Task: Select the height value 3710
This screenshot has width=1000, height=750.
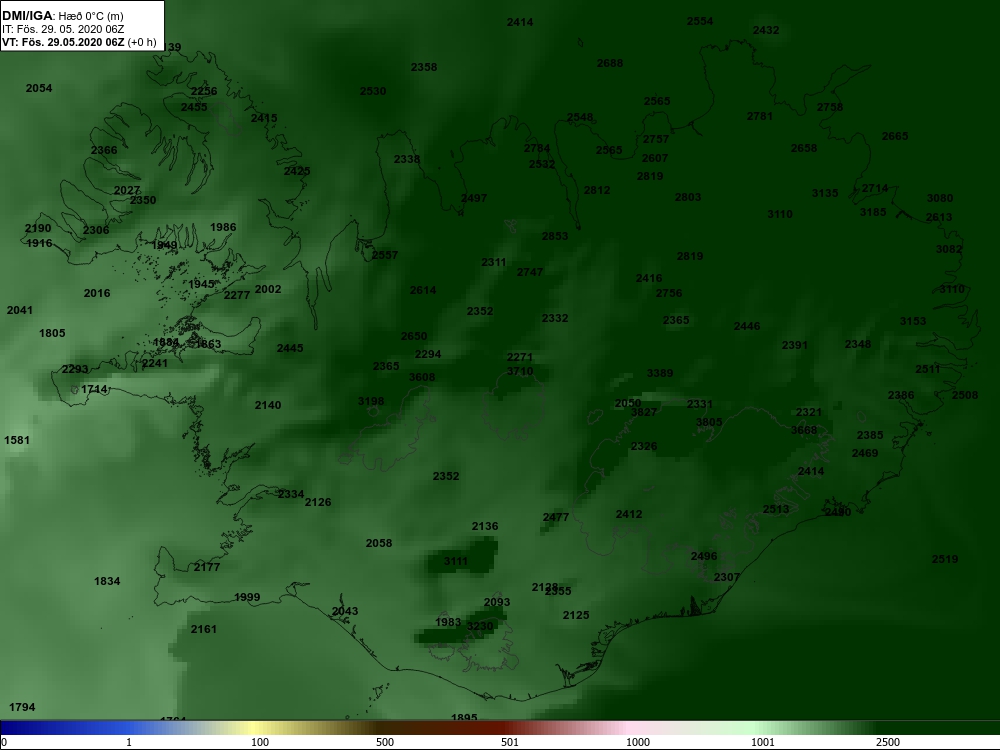Action: [520, 371]
